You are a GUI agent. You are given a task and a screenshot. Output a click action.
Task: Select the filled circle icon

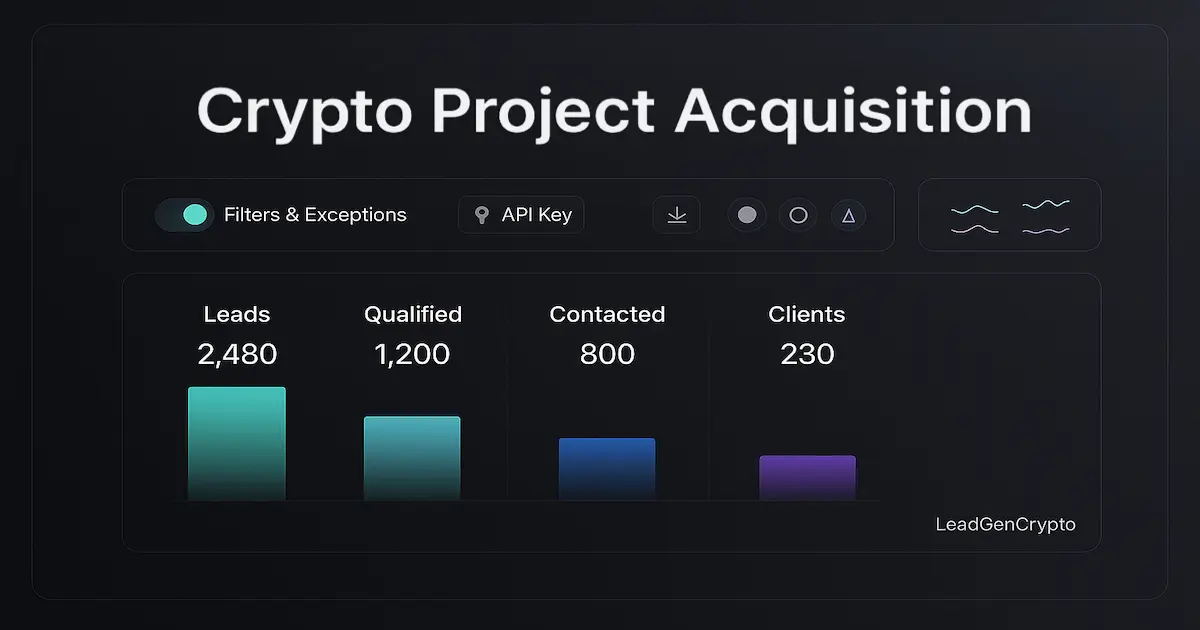tap(747, 215)
